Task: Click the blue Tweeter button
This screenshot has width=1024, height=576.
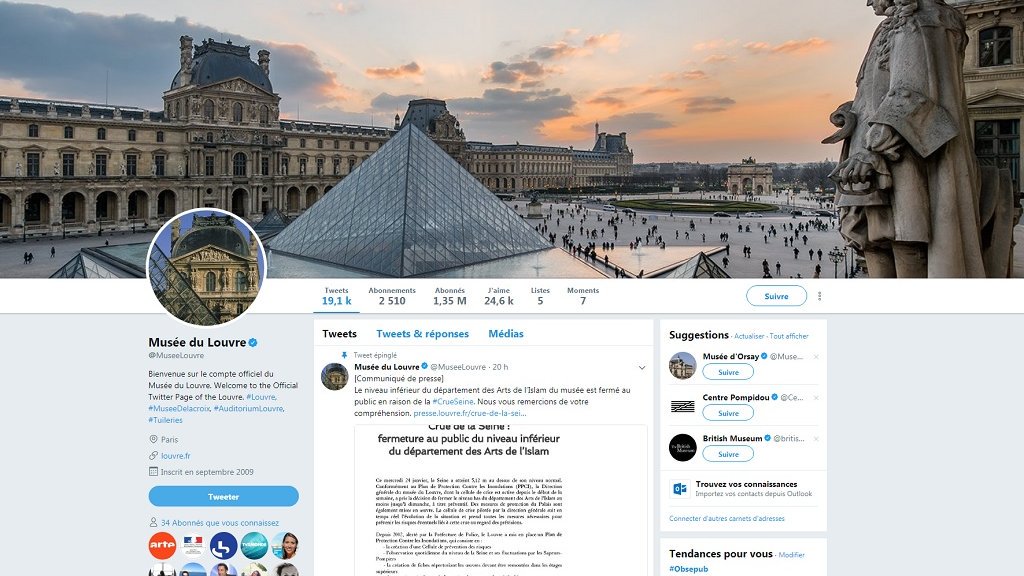Action: coord(223,496)
